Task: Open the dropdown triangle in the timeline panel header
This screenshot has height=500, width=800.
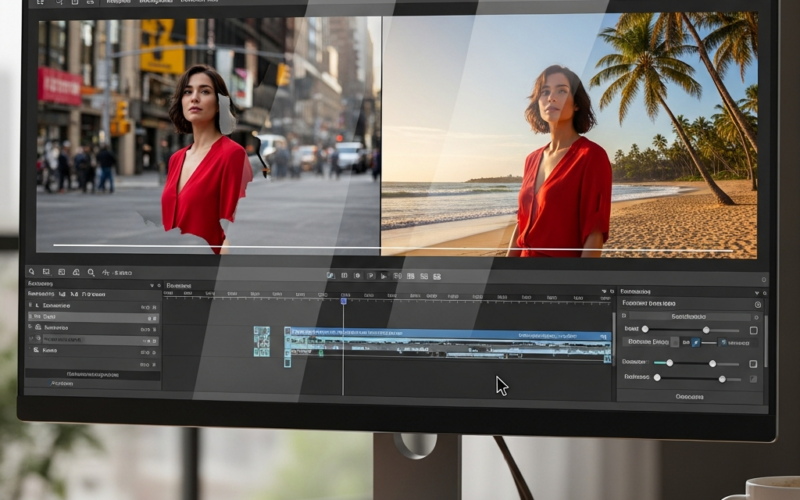Action: [x=605, y=291]
